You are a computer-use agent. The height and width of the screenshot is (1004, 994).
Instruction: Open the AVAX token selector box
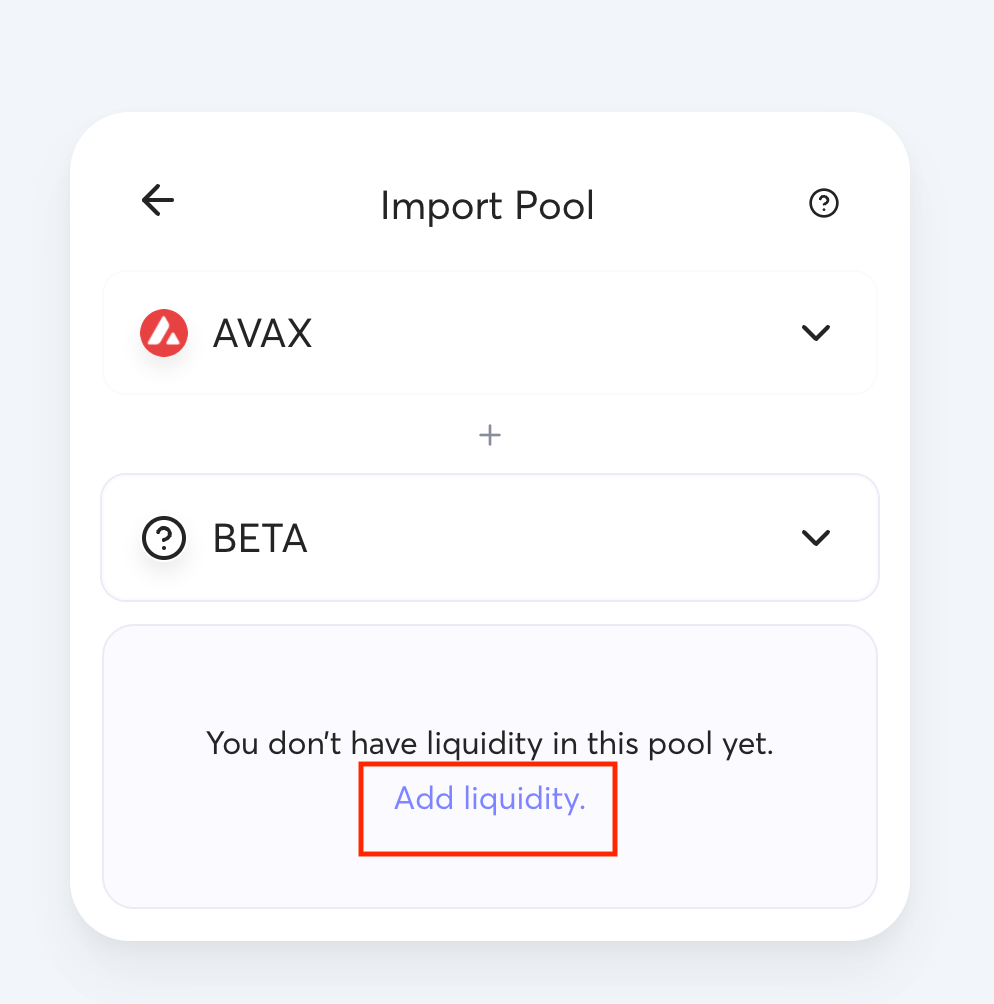[x=489, y=333]
